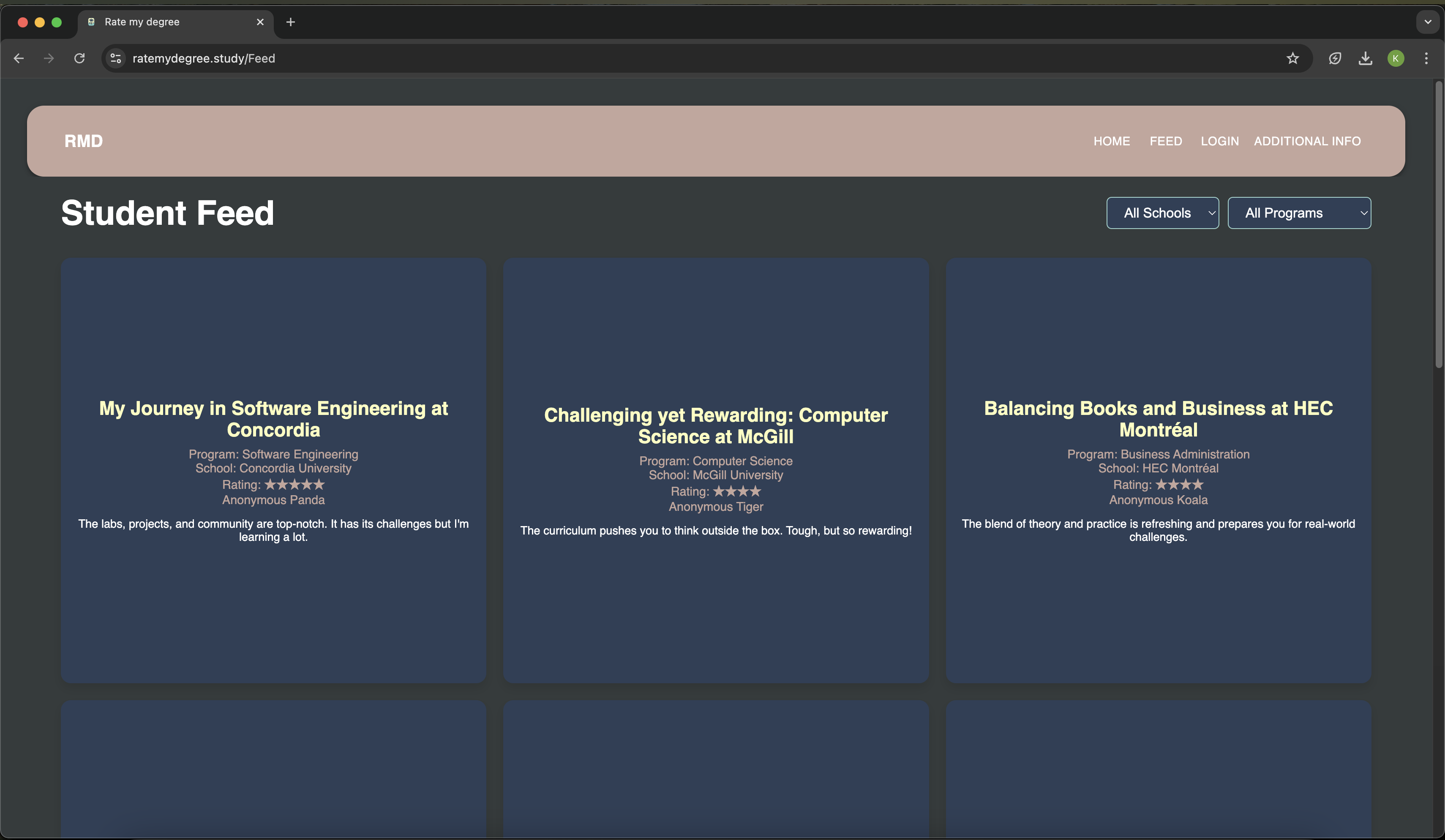Open Chrome three-dot menu
This screenshot has width=1445, height=840.
coord(1426,58)
